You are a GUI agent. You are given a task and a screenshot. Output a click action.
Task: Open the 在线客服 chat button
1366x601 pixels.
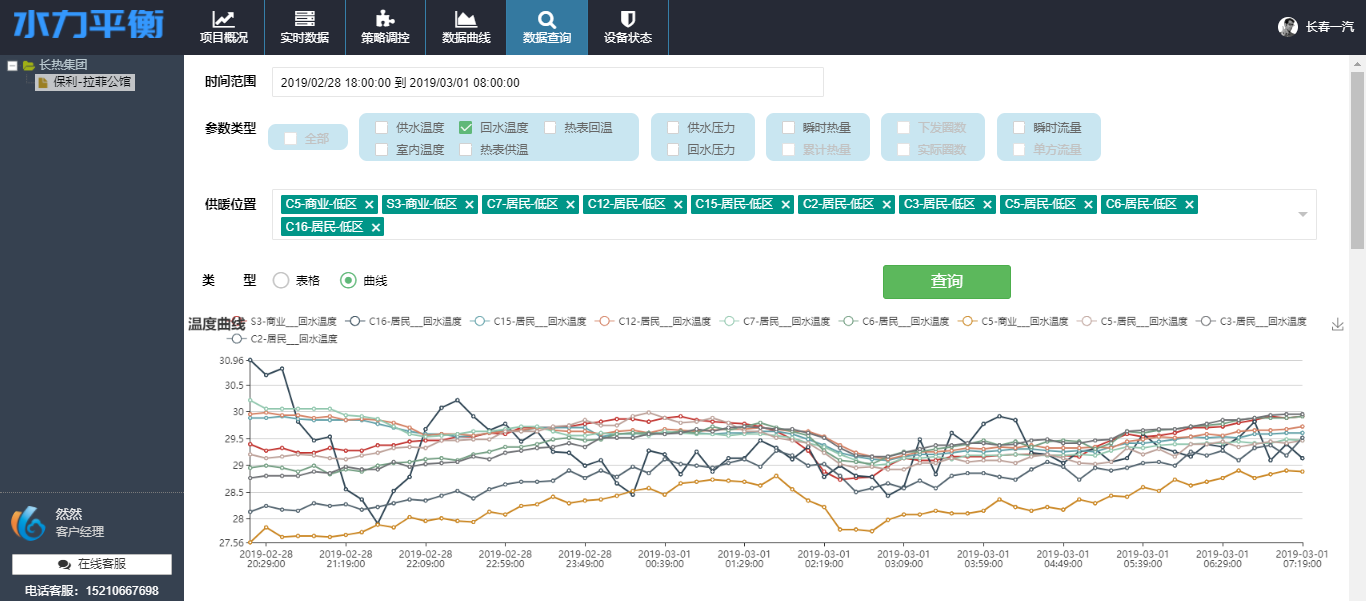(x=92, y=564)
